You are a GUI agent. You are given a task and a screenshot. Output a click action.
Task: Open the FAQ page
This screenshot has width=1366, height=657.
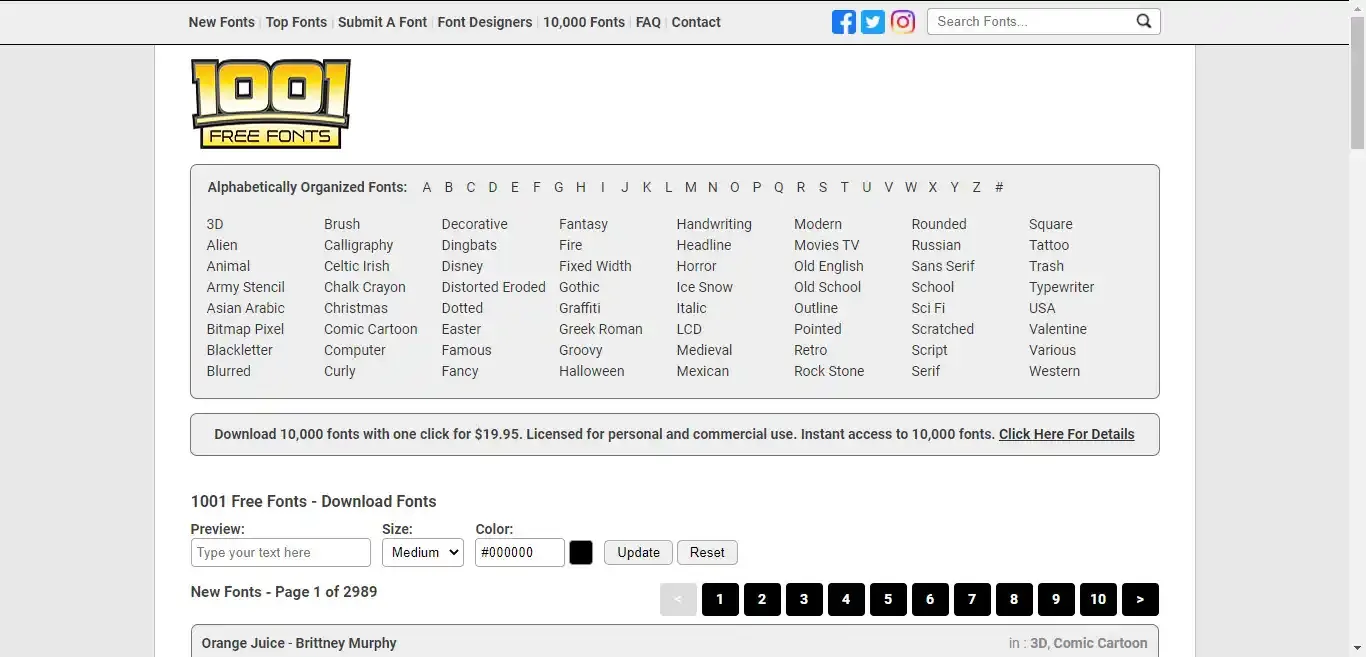click(648, 22)
